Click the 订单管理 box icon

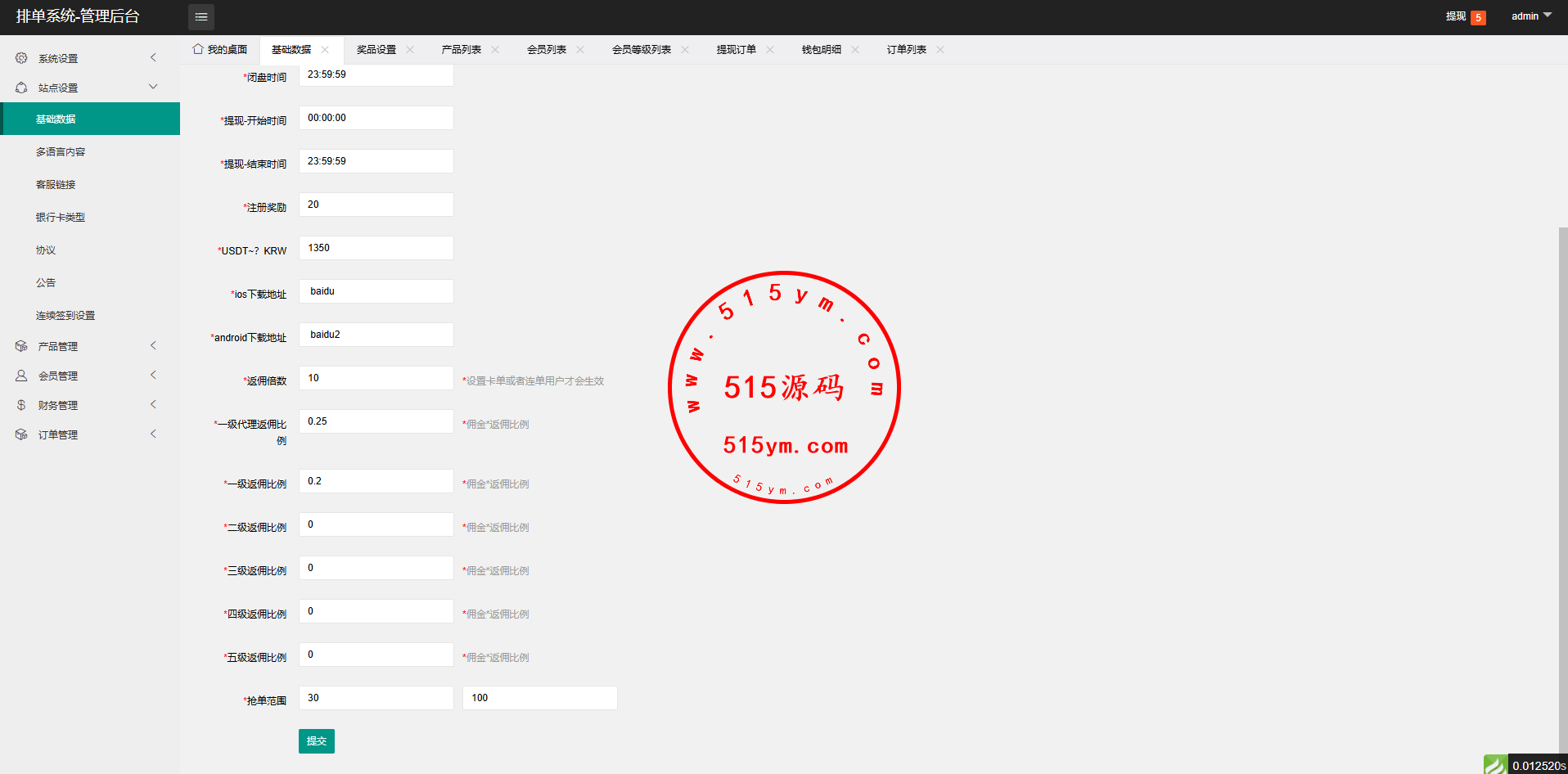[21, 434]
